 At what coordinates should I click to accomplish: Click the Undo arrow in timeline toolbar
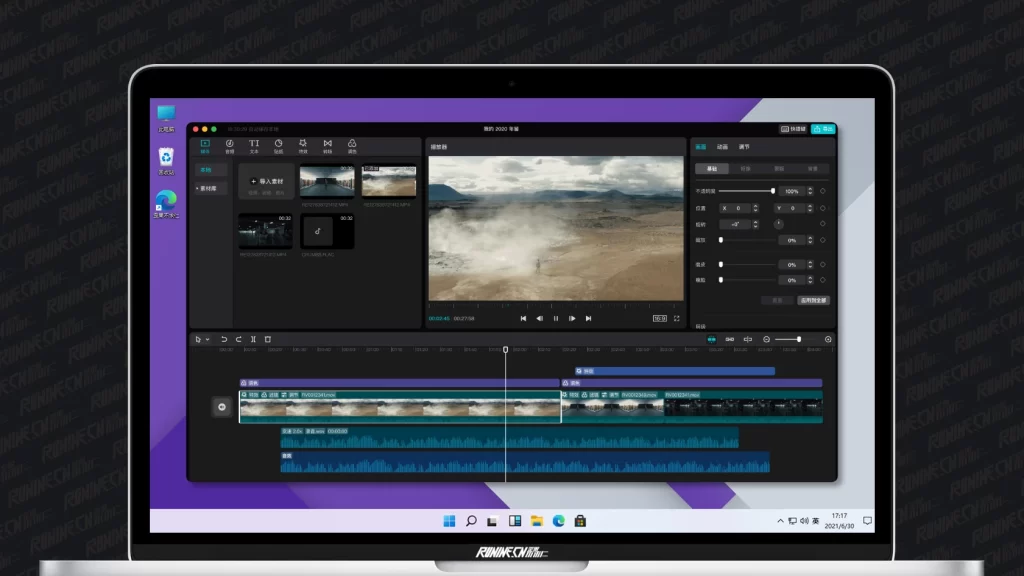tap(224, 340)
